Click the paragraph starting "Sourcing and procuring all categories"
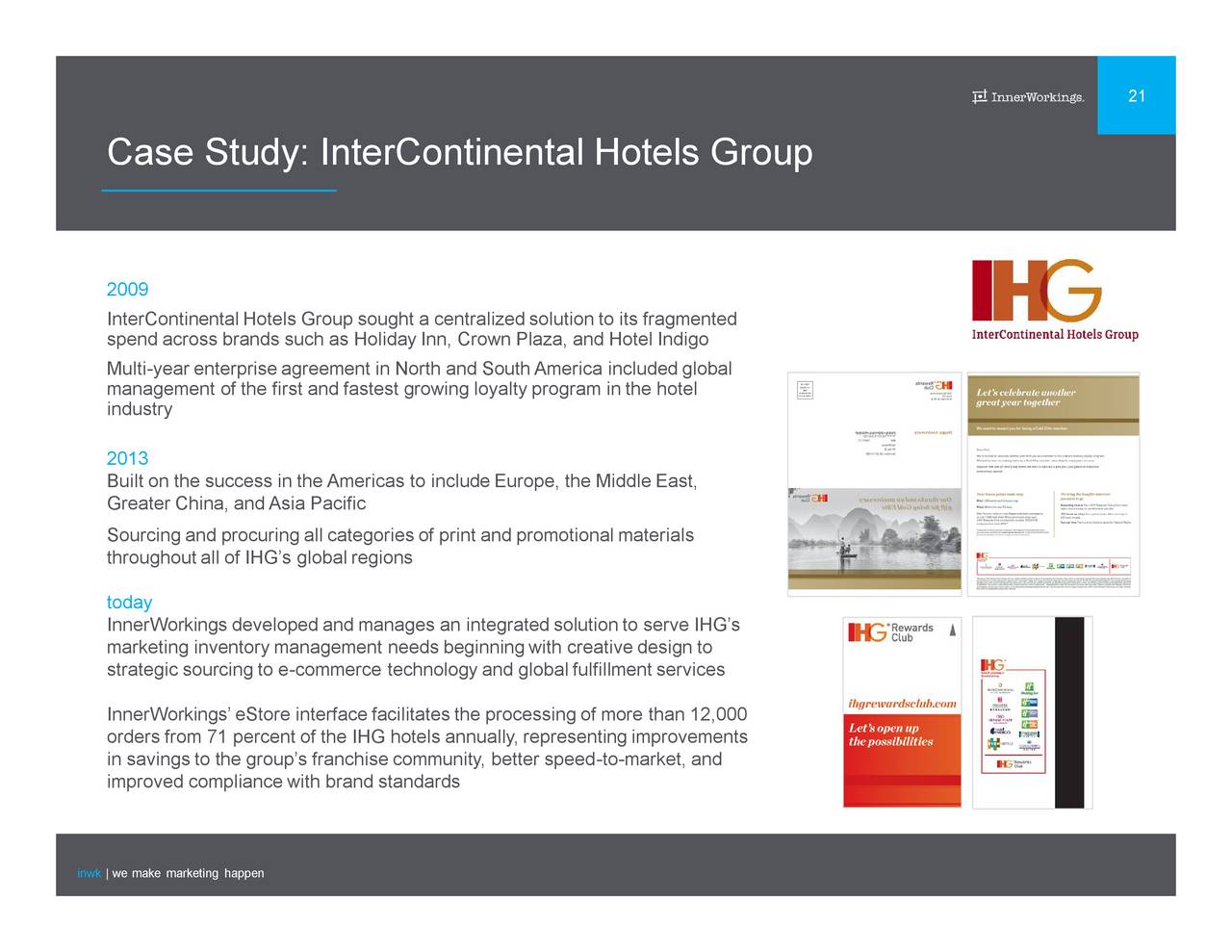 point(399,546)
